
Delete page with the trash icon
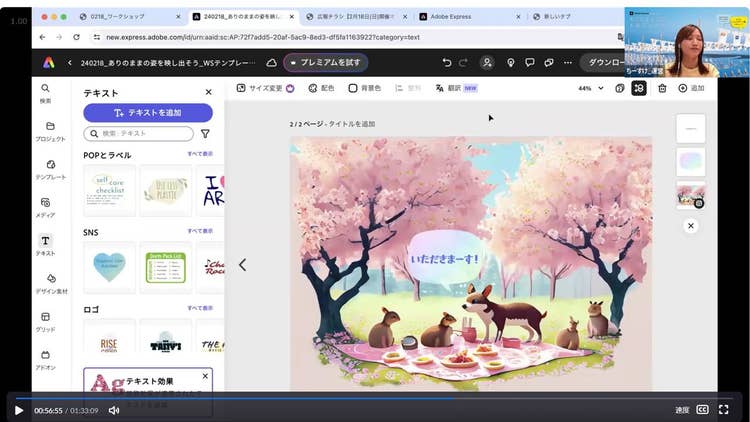coord(662,88)
